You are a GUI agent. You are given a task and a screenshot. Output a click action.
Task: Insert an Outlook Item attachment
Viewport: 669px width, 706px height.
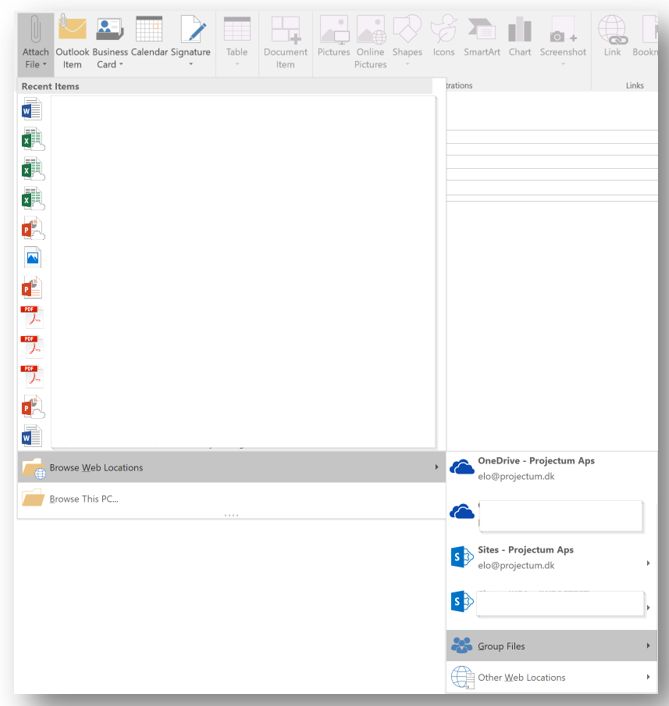coord(72,43)
